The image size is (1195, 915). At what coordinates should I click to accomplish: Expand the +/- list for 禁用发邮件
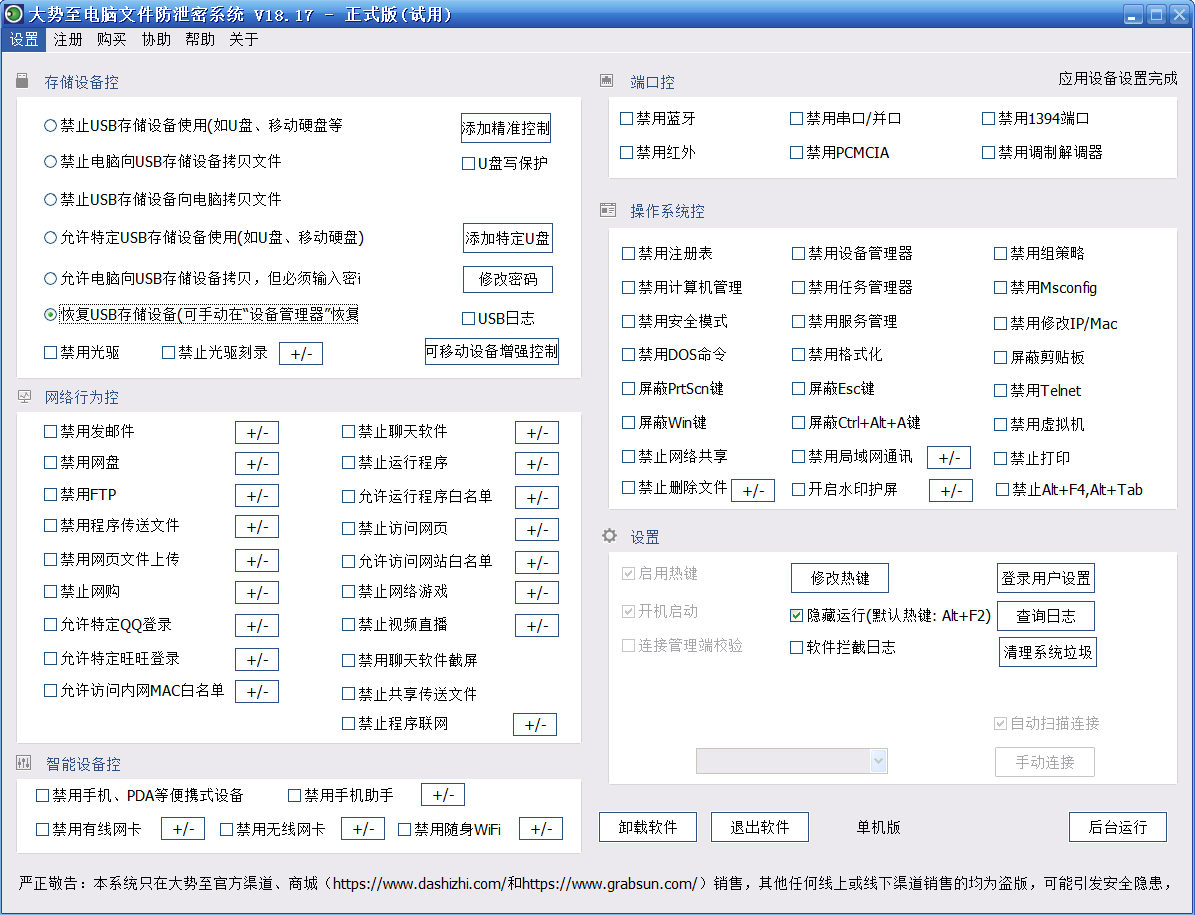coord(256,432)
